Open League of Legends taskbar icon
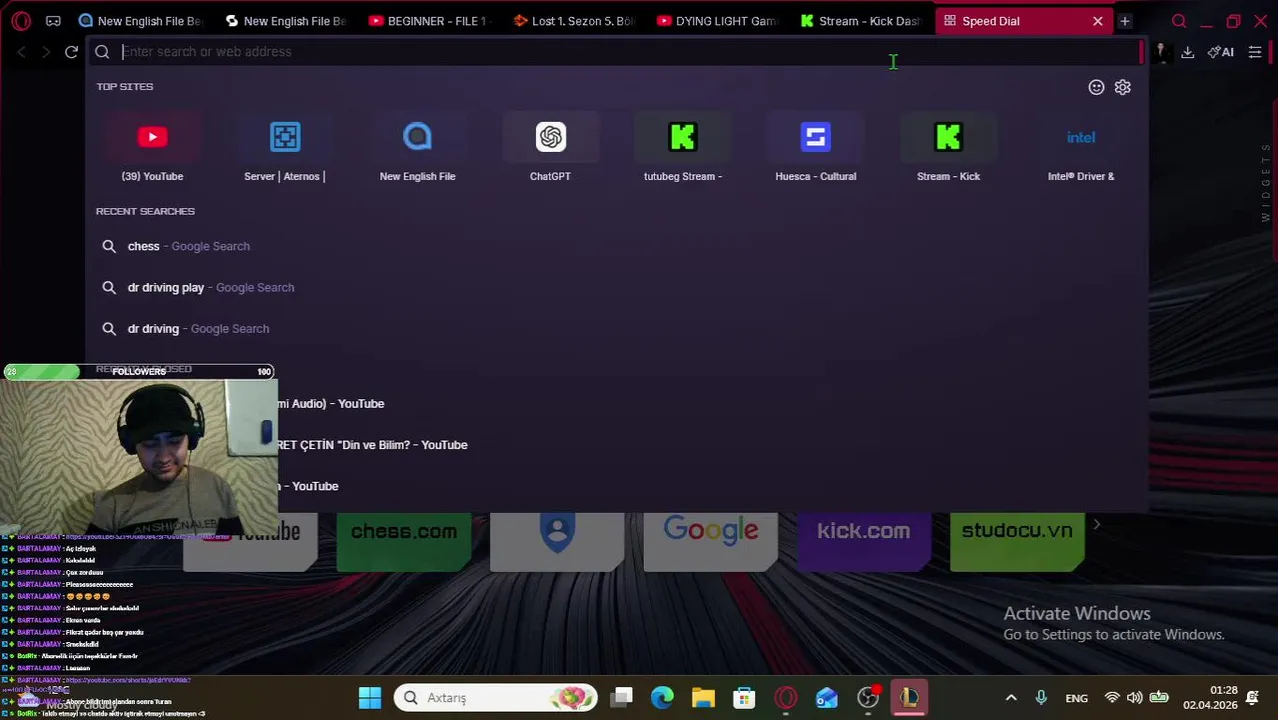The image size is (1278, 720). (x=909, y=698)
